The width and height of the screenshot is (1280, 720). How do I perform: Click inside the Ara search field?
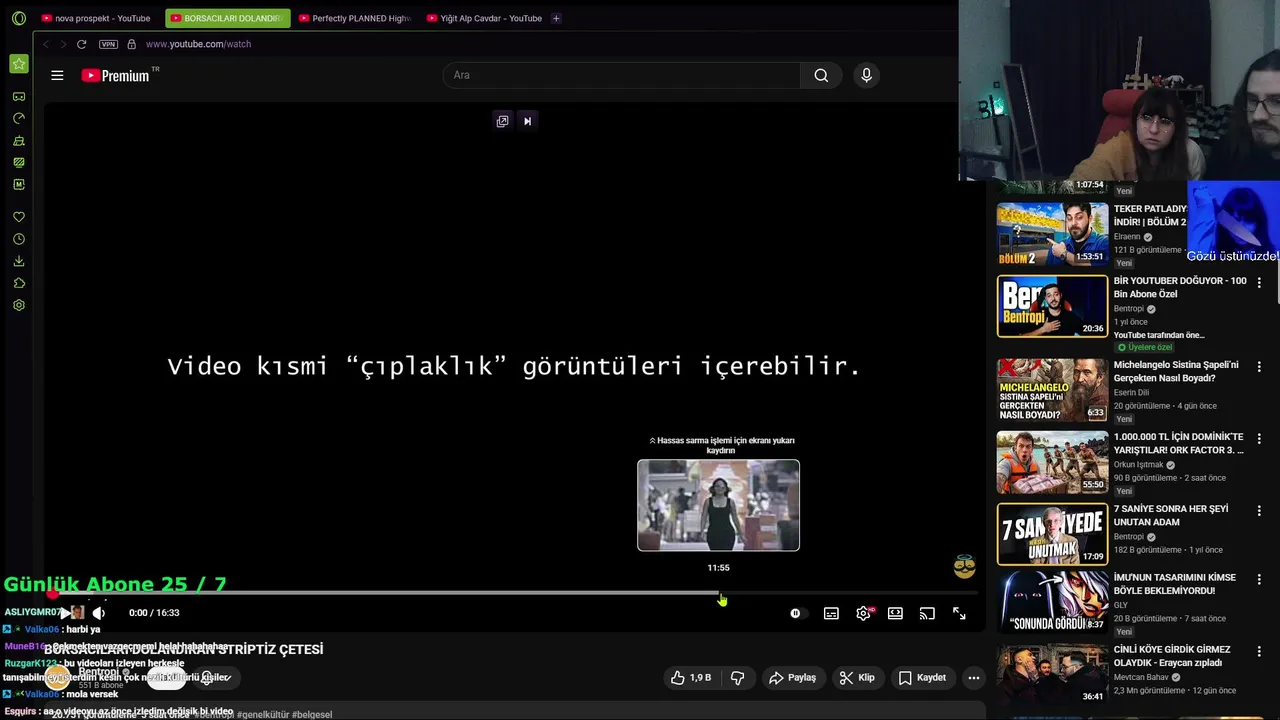[621, 75]
